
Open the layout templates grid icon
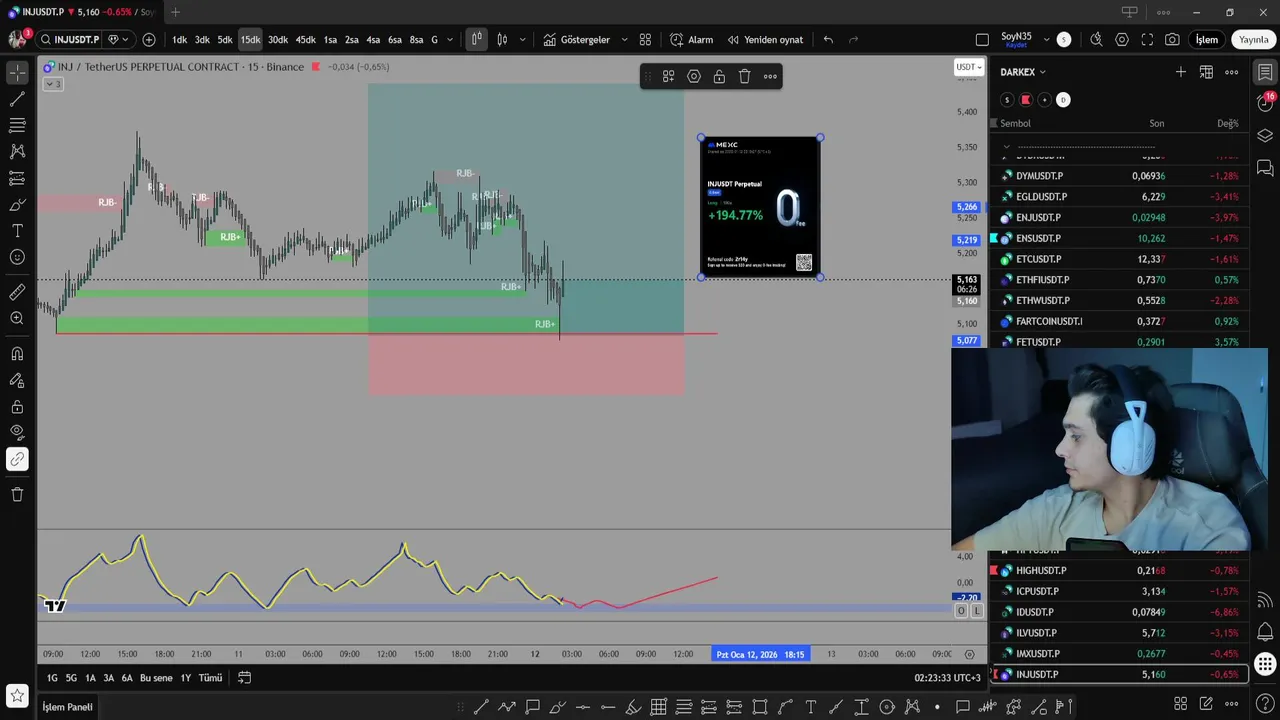point(645,40)
